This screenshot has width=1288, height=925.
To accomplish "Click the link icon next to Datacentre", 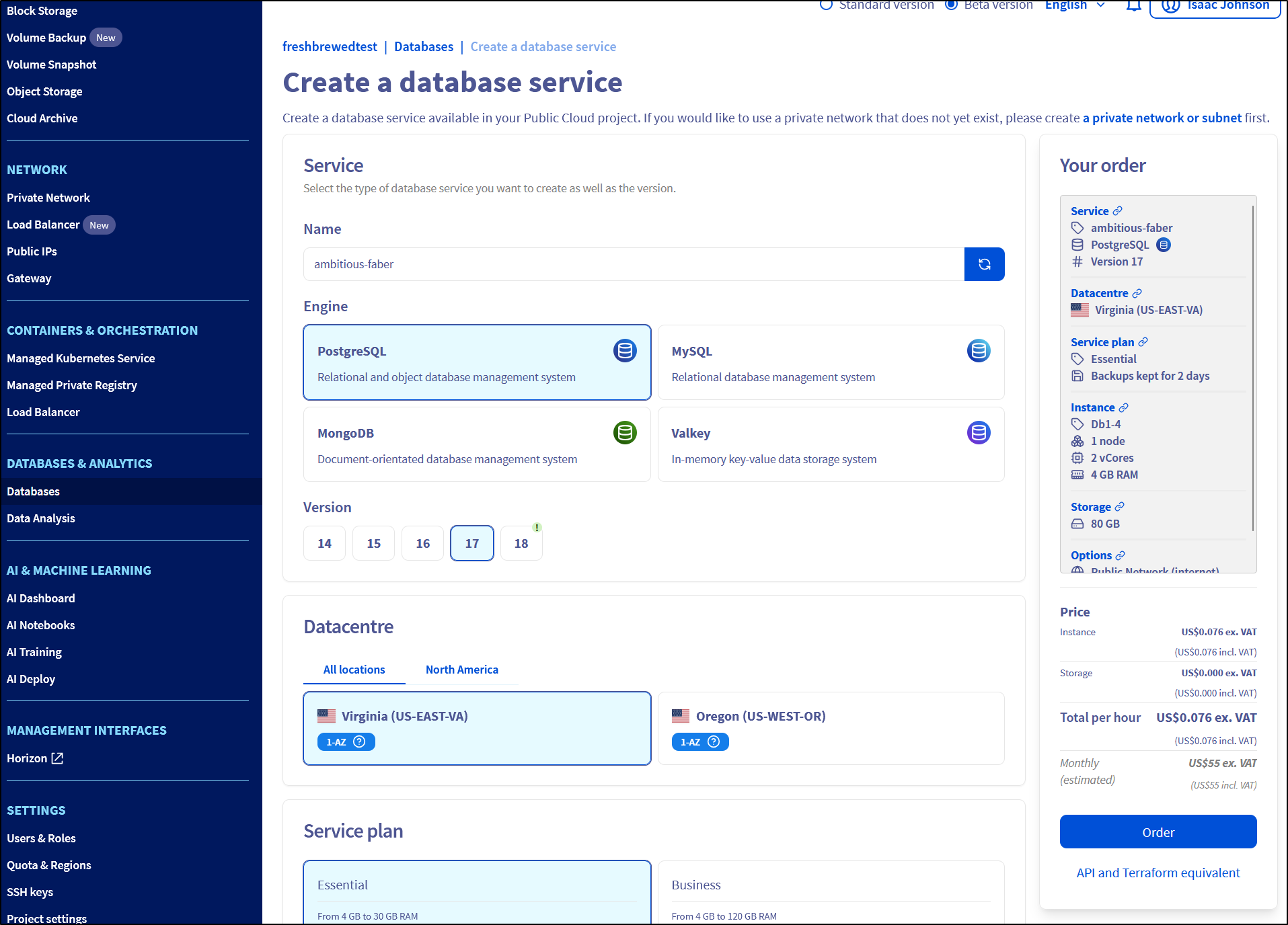I will tap(1137, 293).
